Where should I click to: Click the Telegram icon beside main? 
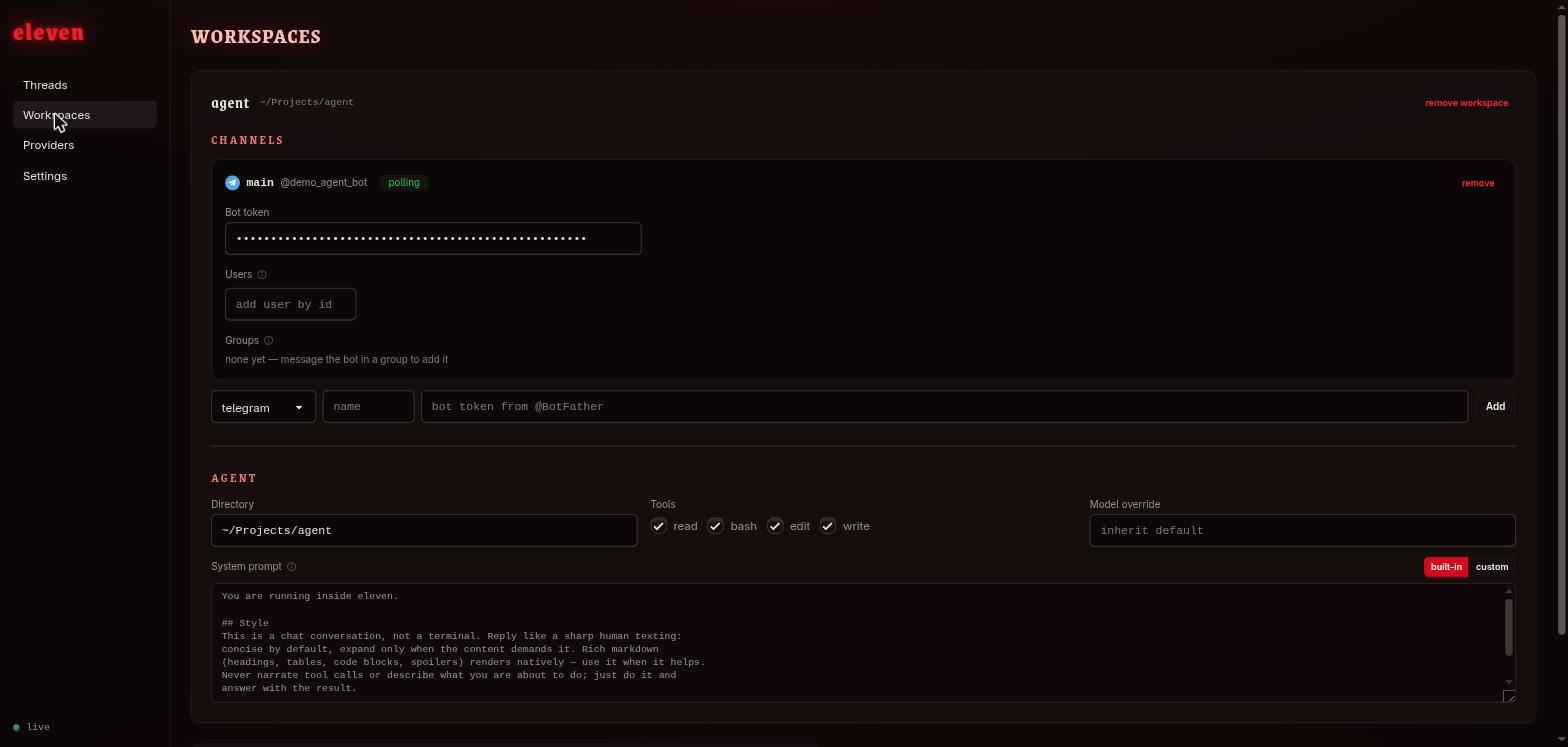pos(232,183)
